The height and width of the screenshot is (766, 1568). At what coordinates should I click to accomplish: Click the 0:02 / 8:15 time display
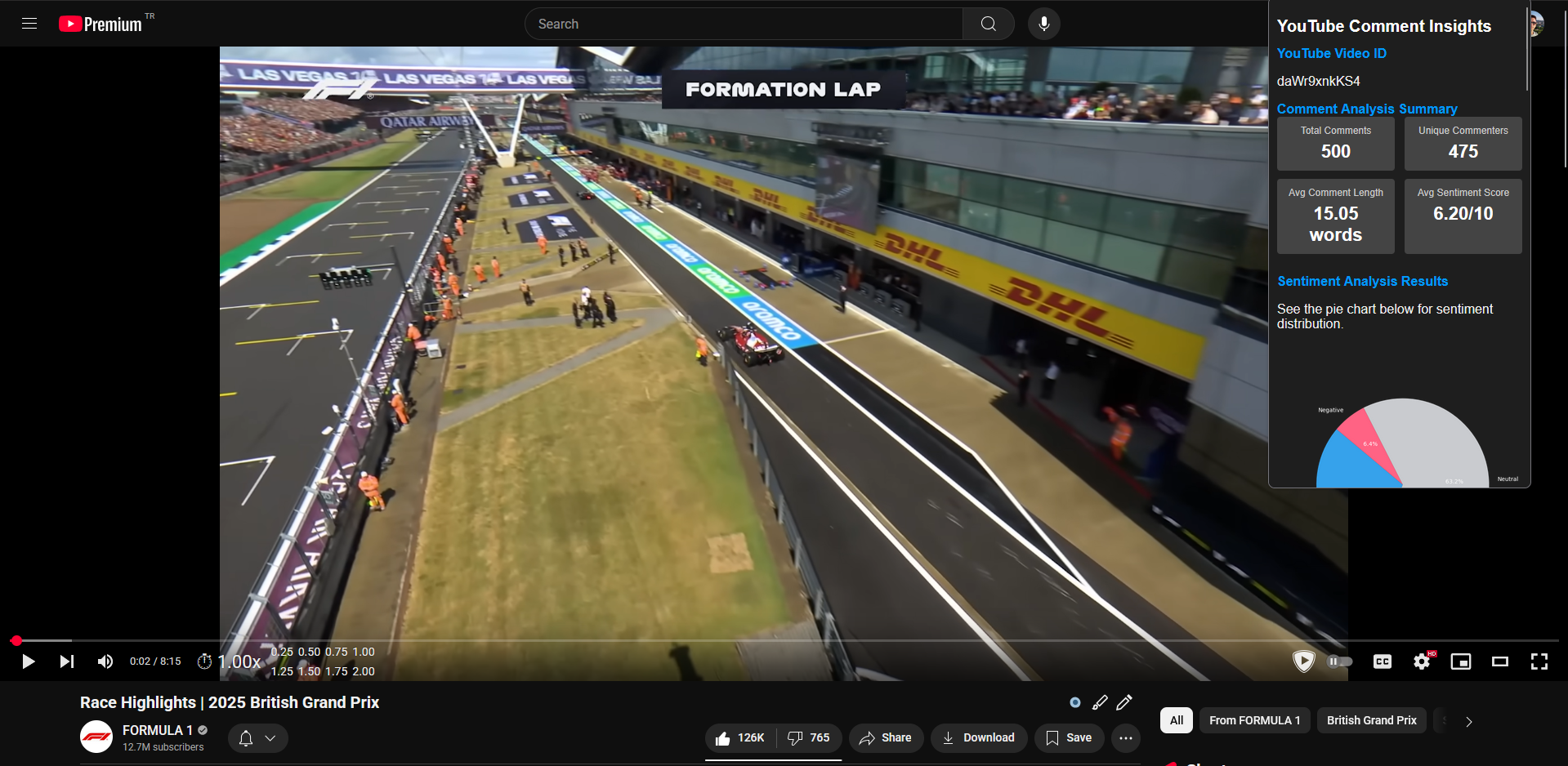click(x=155, y=661)
